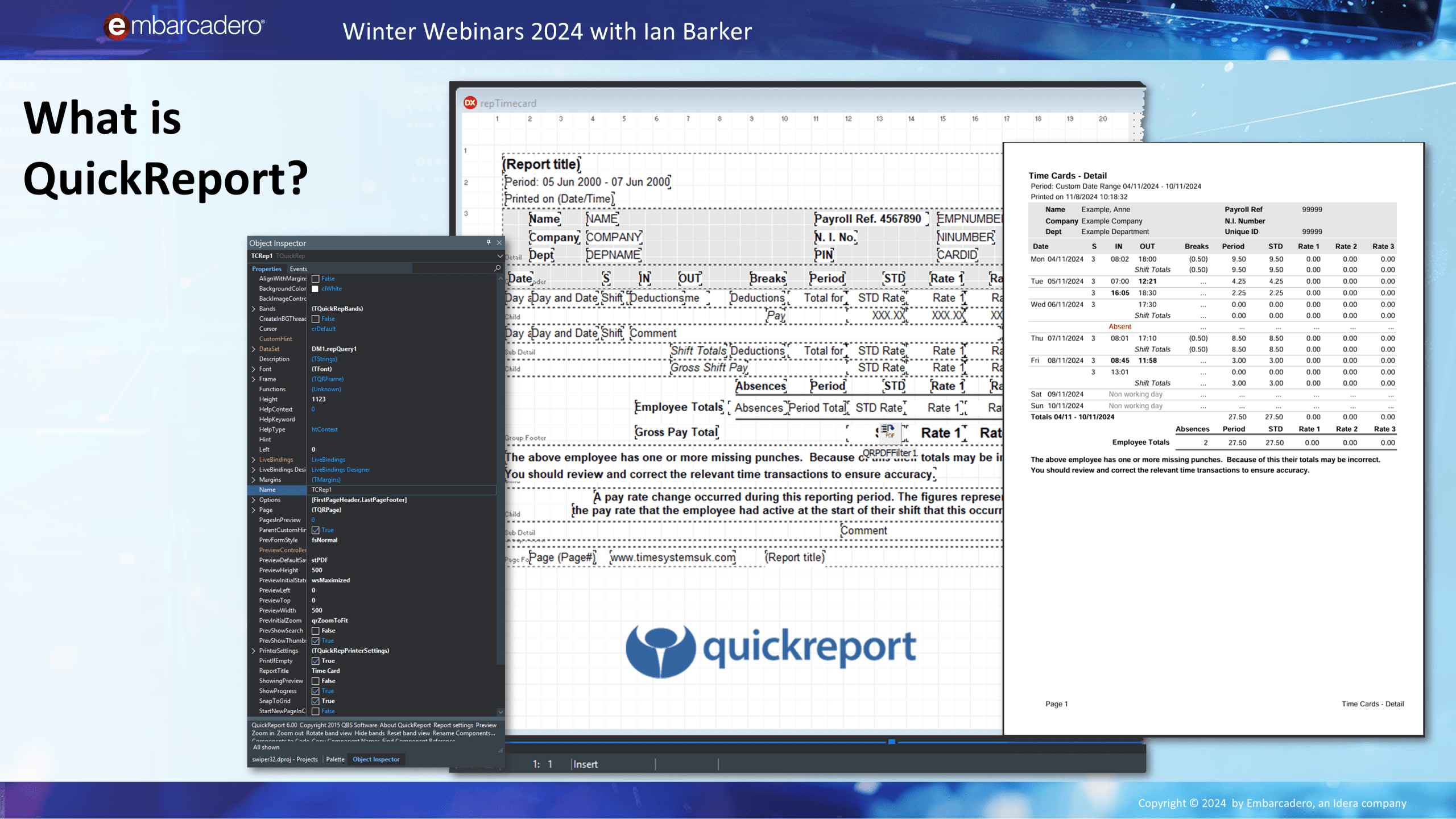Select the Gross Pay Total label

[677, 432]
